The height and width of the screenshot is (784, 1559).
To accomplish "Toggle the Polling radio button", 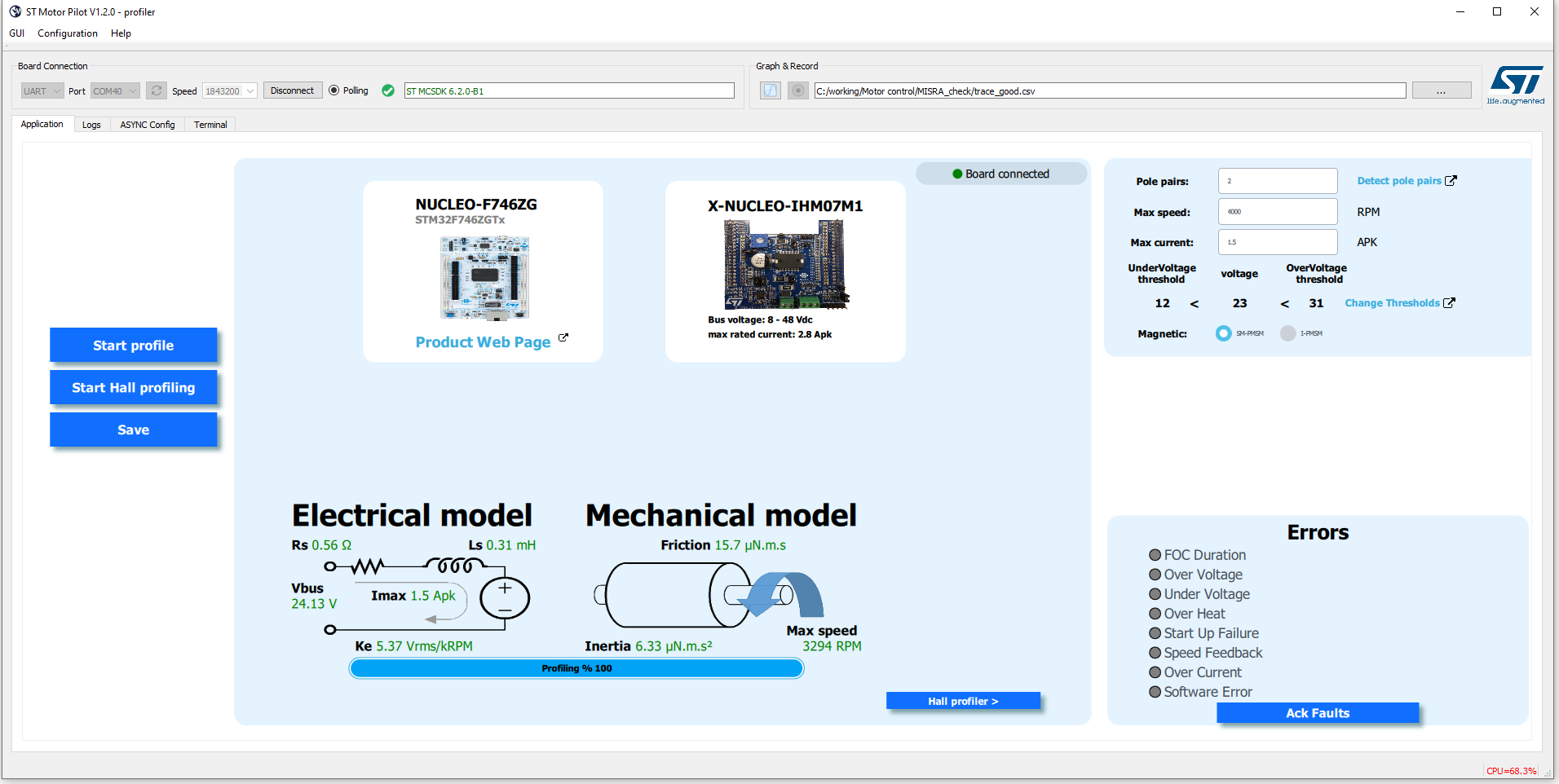I will (x=334, y=90).
